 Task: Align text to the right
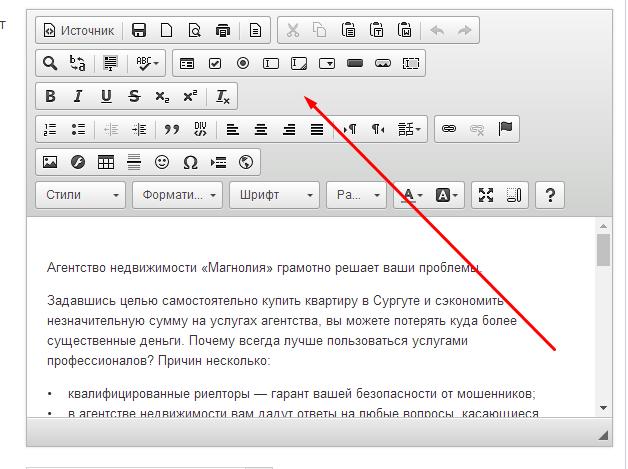[x=289, y=129]
